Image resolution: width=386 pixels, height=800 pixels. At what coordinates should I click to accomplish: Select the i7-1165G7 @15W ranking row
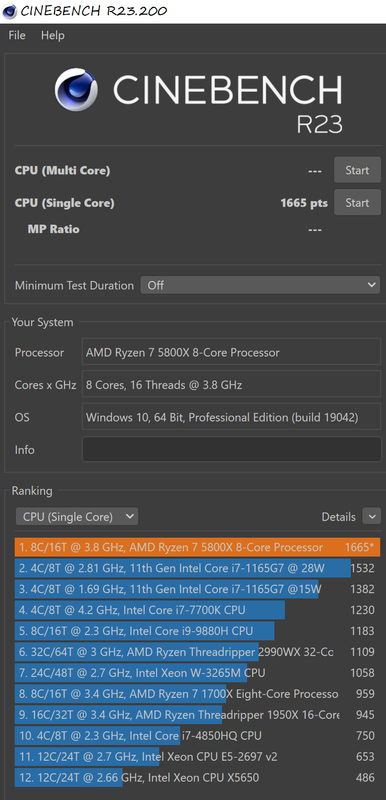tap(197, 589)
